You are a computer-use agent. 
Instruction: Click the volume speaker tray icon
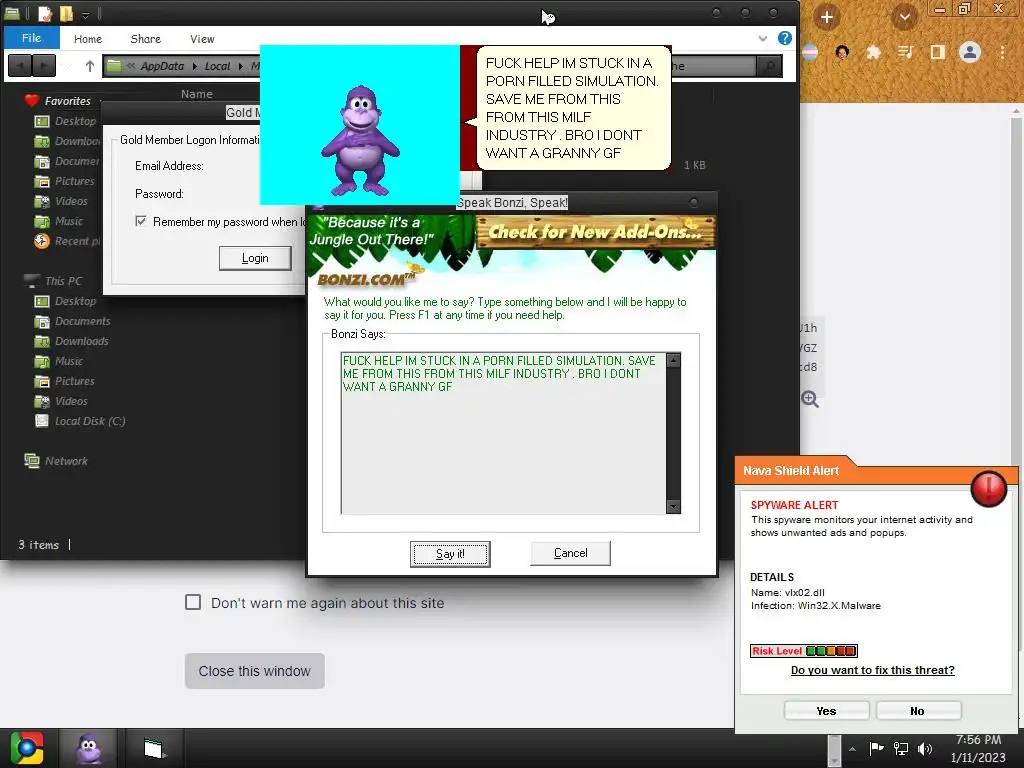click(x=925, y=748)
